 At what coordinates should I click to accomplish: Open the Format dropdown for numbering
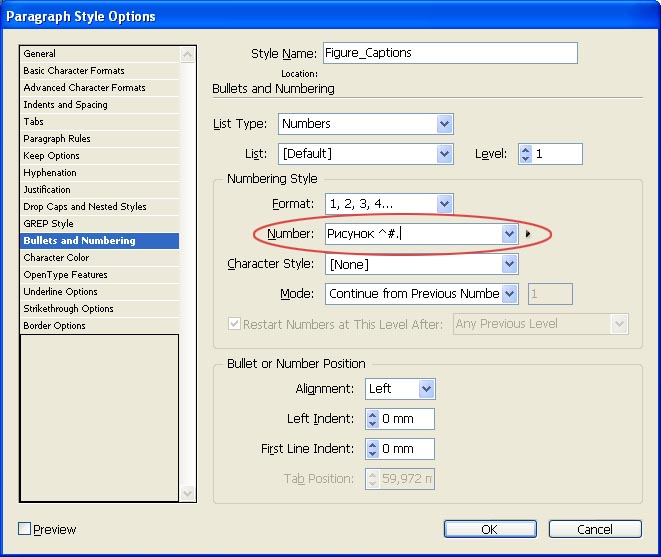tap(444, 204)
